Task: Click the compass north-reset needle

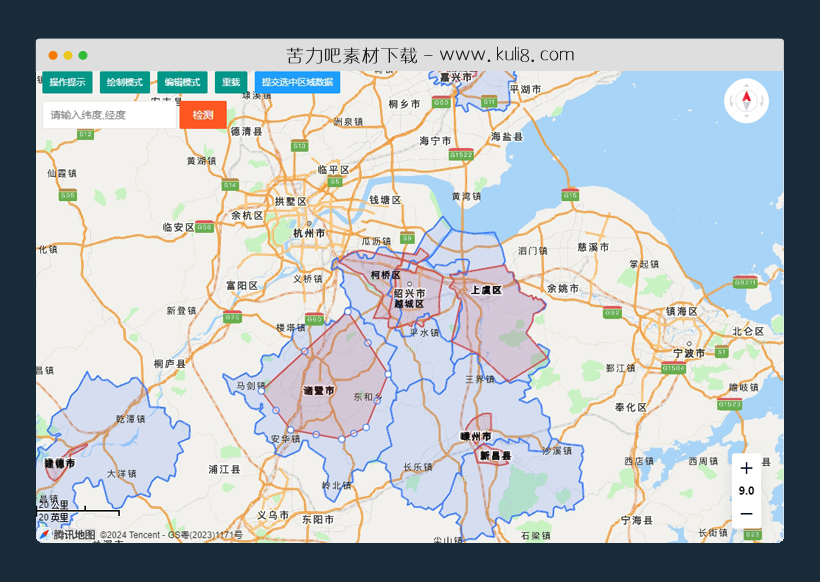Action: (746, 99)
